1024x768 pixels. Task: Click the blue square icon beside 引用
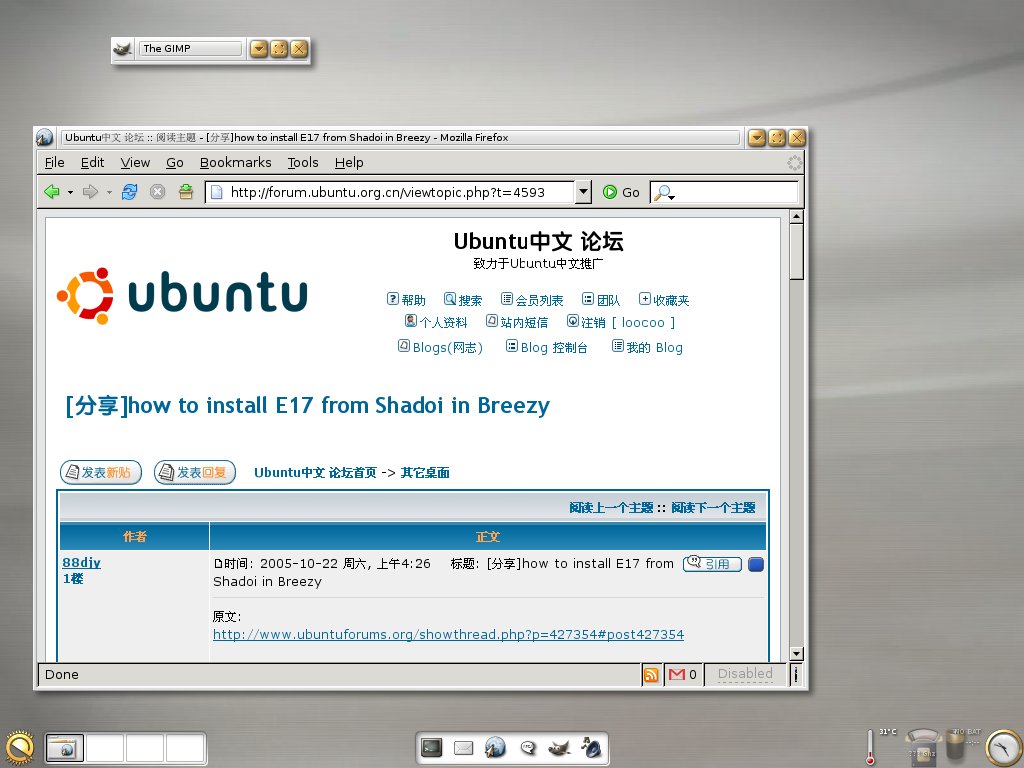tap(756, 564)
